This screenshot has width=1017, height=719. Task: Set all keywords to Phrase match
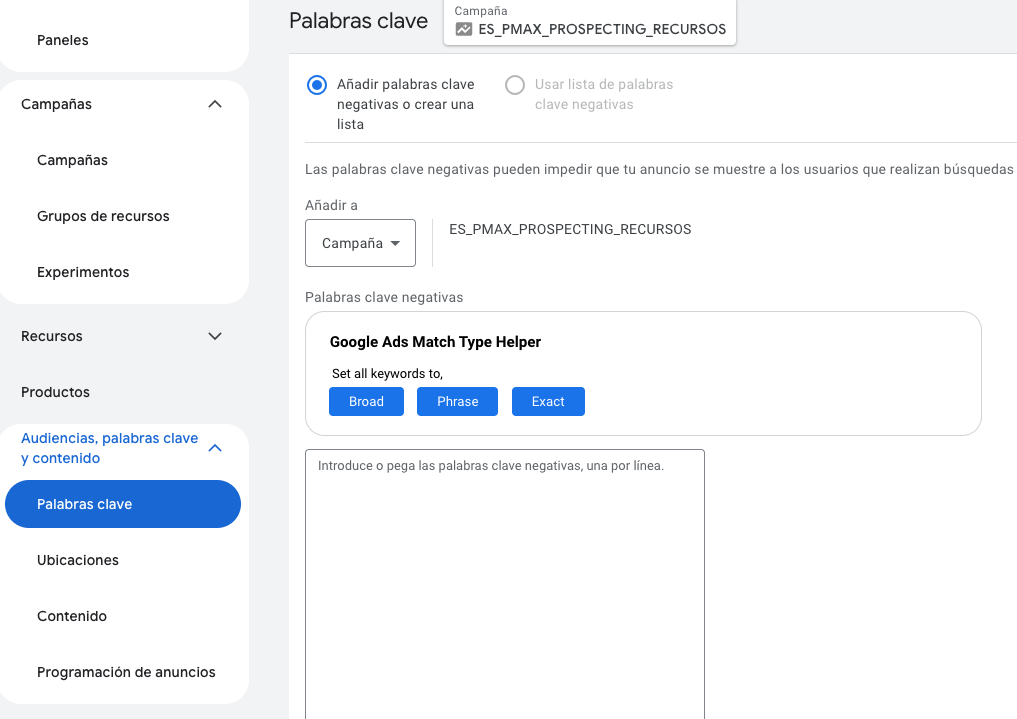coord(457,401)
